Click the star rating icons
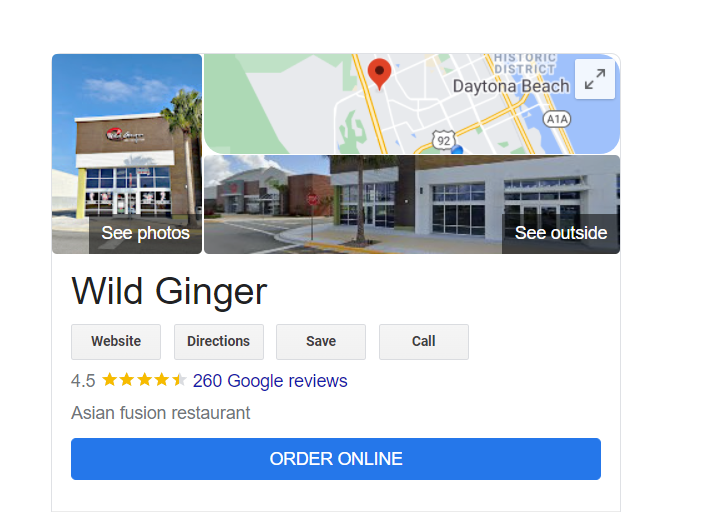Screen dimensions: 709x512 144,380
